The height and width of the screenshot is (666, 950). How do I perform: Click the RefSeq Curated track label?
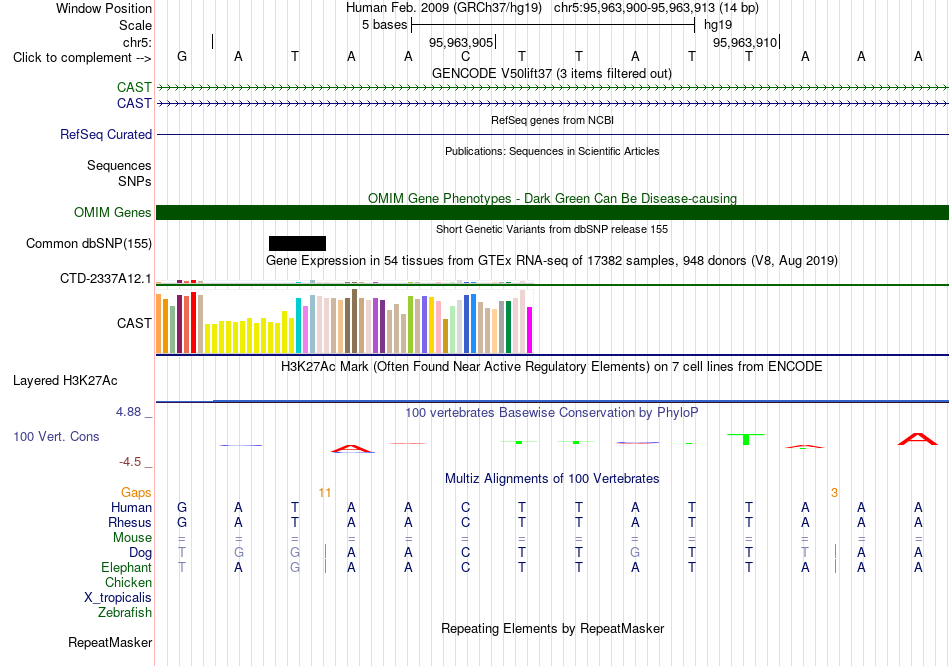click(105, 135)
